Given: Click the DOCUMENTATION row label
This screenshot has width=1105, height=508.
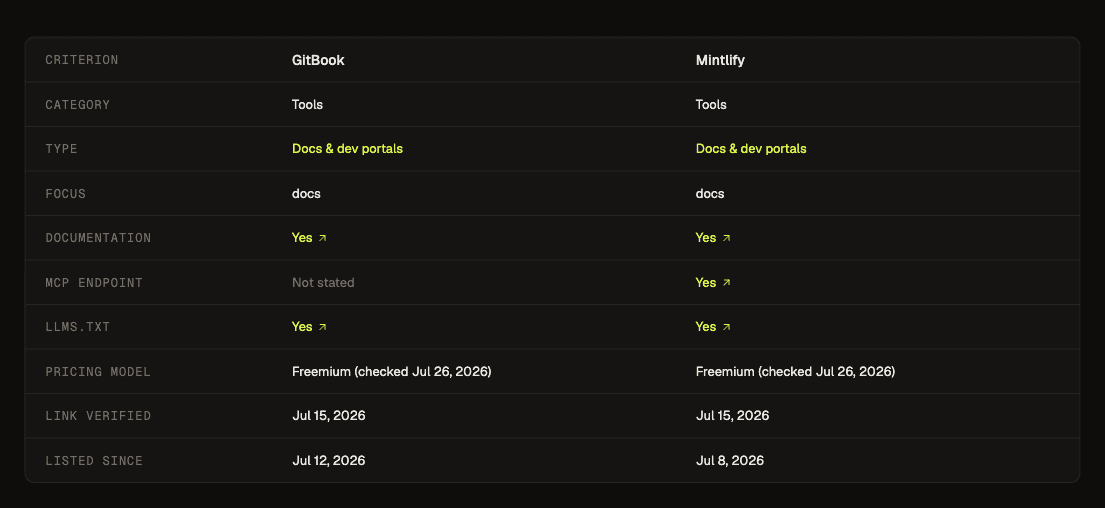Looking at the screenshot, I should pyautogui.click(x=98, y=238).
